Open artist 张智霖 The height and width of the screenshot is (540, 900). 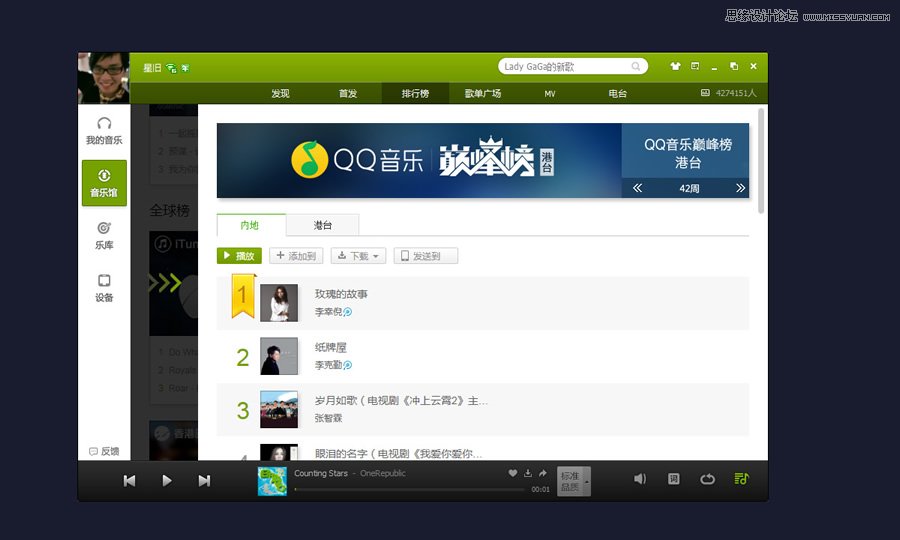coord(328,418)
